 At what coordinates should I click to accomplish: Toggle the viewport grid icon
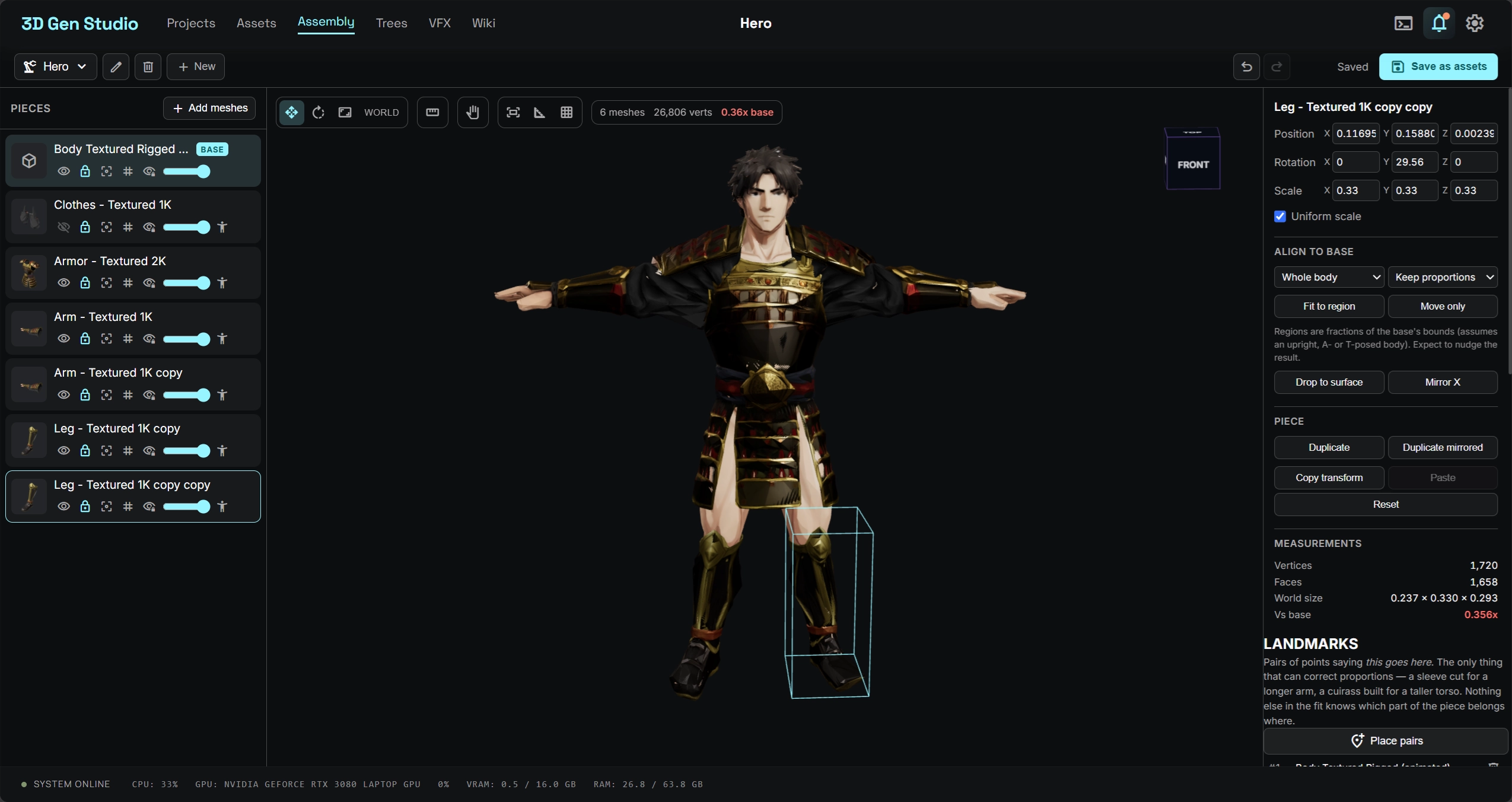[x=566, y=112]
